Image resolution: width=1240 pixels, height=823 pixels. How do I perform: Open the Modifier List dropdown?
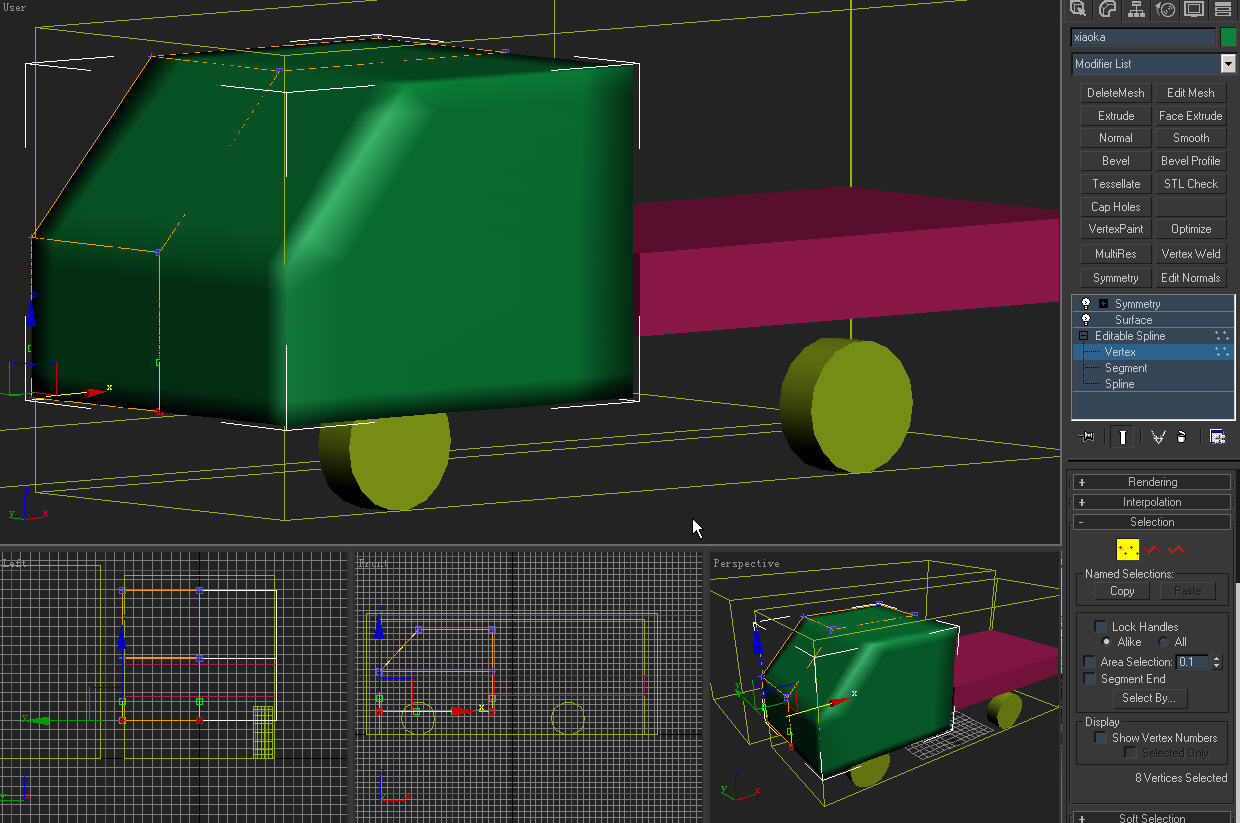(1228, 64)
